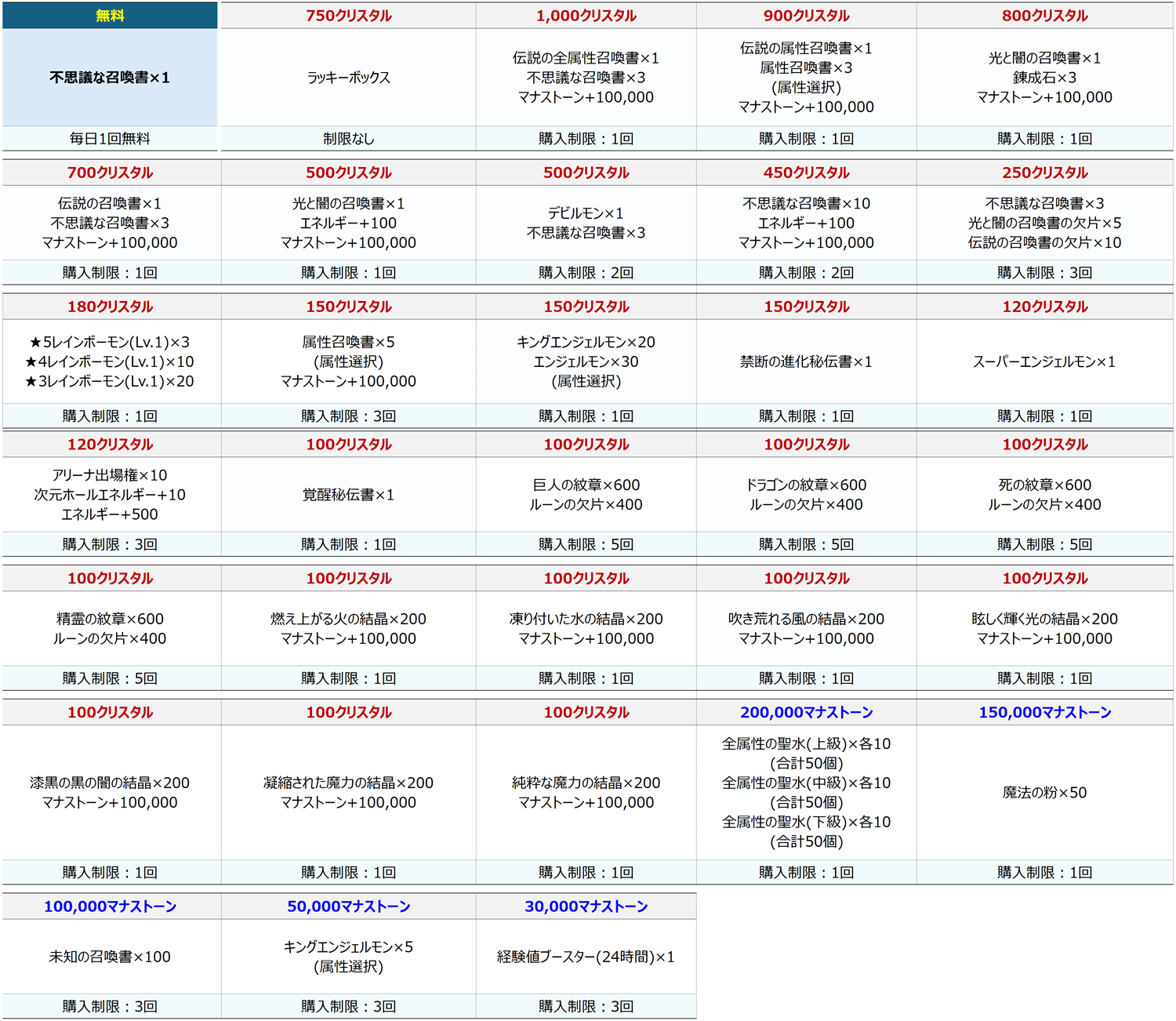This screenshot has height=1021, width=1176.
Task: Click the 200,000マナストーン price header
Action: point(806,712)
